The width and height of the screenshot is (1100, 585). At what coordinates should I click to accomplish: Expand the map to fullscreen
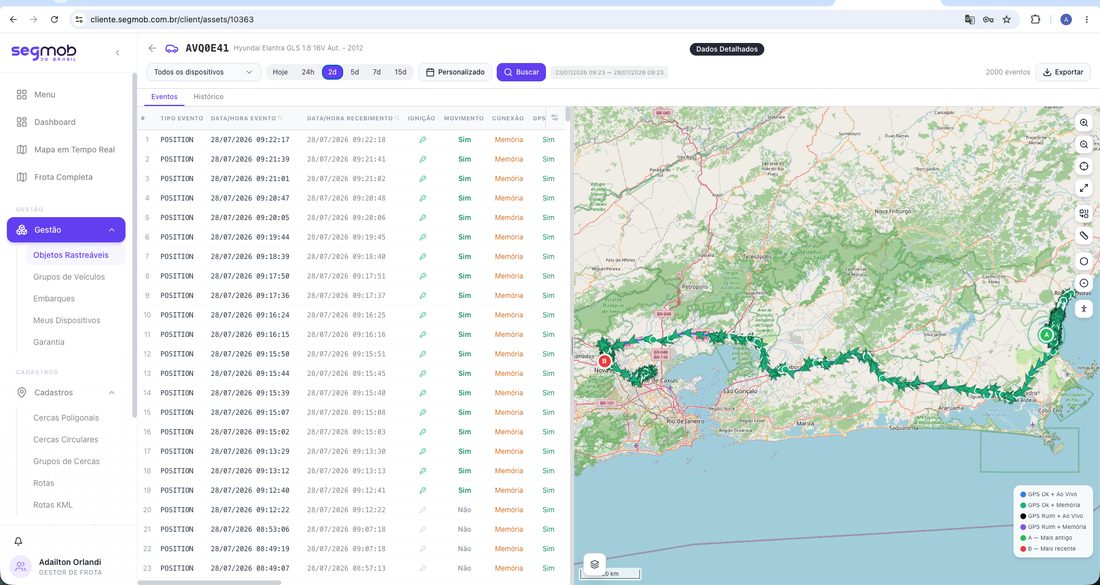(x=1084, y=188)
